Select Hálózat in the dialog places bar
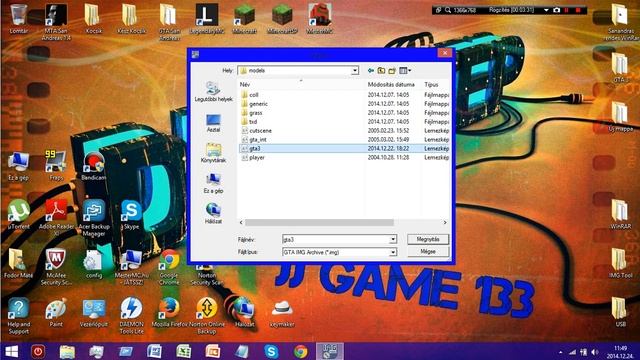Screen dimensions: 640x360 [x=213, y=213]
